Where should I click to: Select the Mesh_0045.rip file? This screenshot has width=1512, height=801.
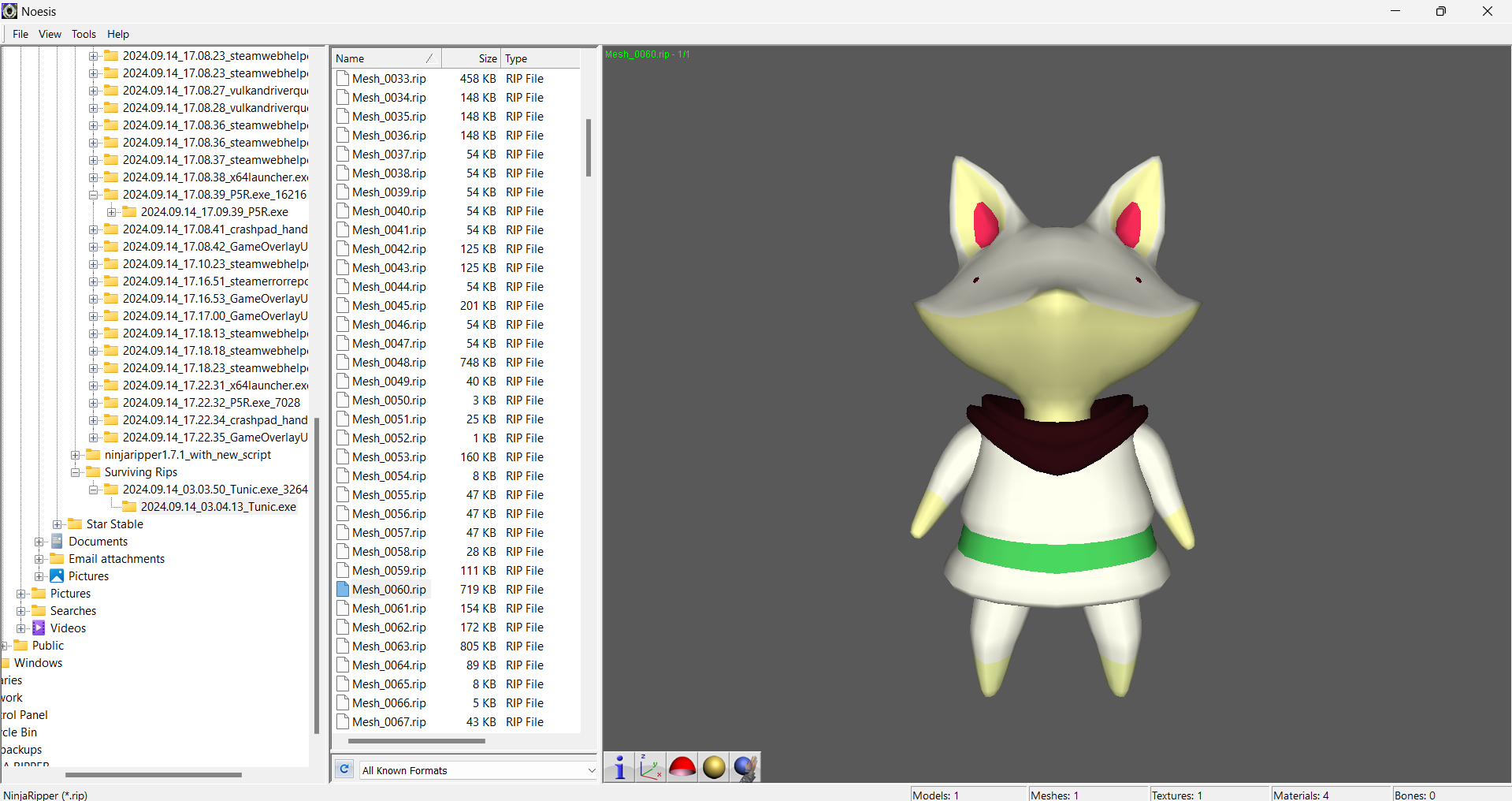pos(388,305)
